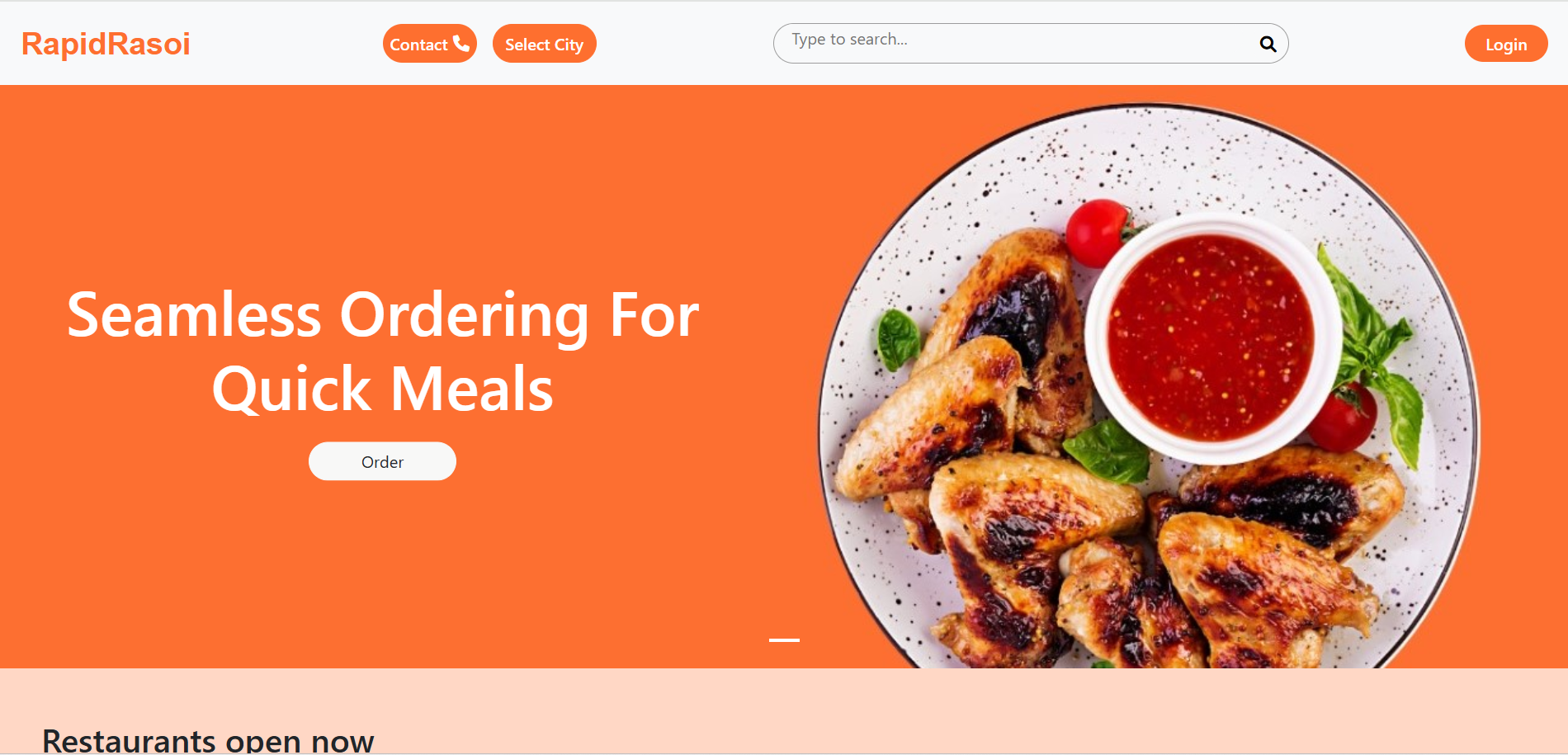The height and width of the screenshot is (755, 1568).
Task: Open the RapidRasoi home logo
Action: pyautogui.click(x=106, y=44)
